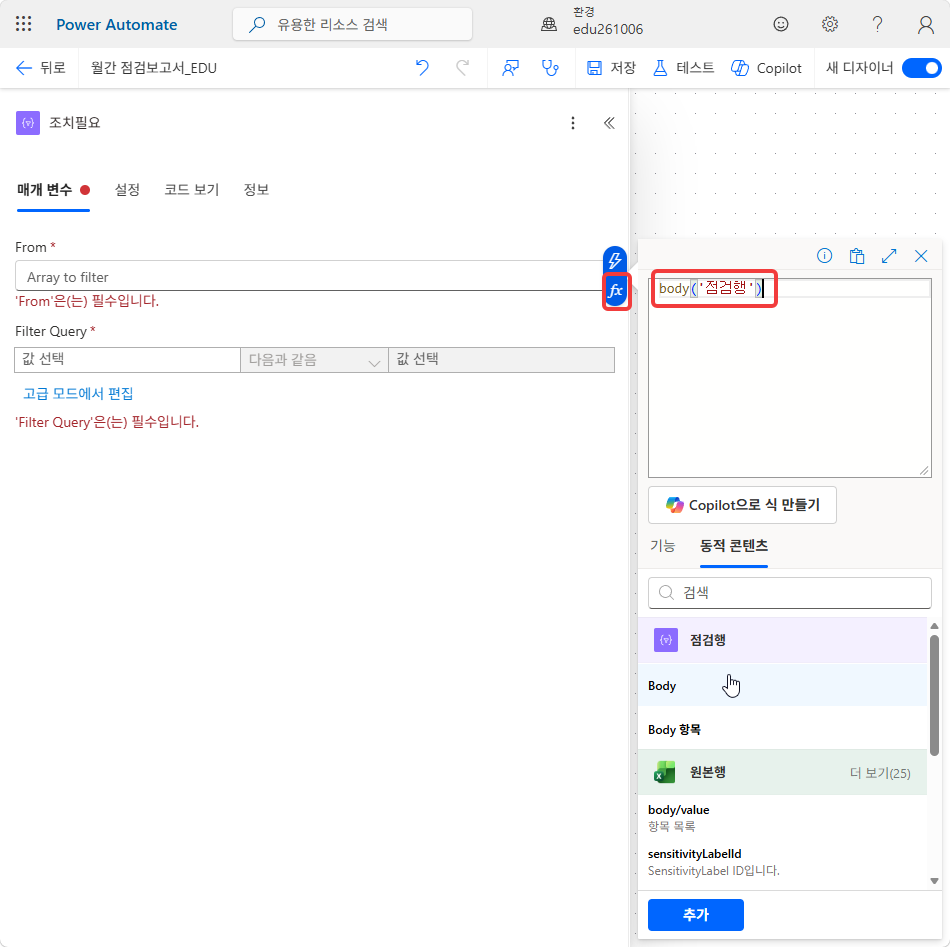Open the app launcher waffle icon

(24, 24)
